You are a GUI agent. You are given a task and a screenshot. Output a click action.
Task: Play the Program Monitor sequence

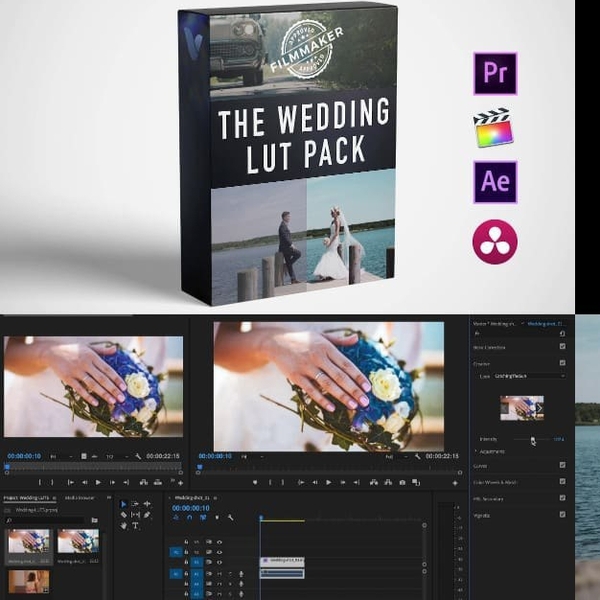[x=328, y=483]
